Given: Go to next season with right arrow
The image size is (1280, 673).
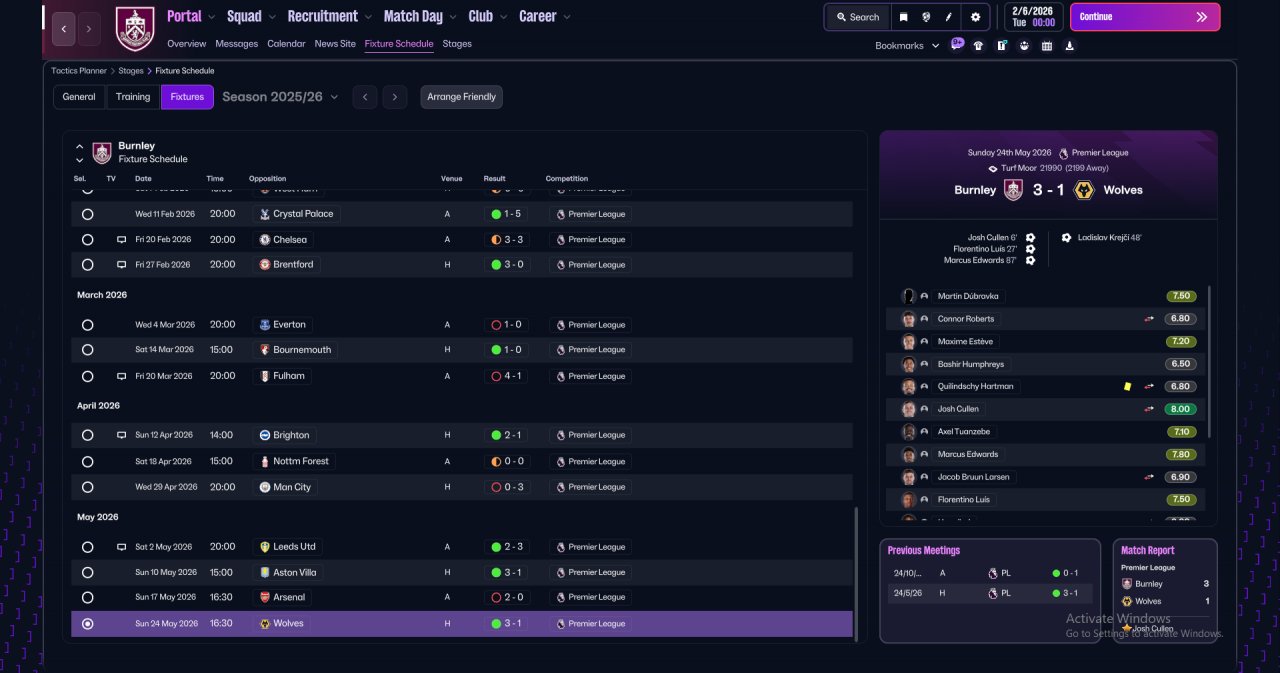Looking at the screenshot, I should (x=395, y=97).
